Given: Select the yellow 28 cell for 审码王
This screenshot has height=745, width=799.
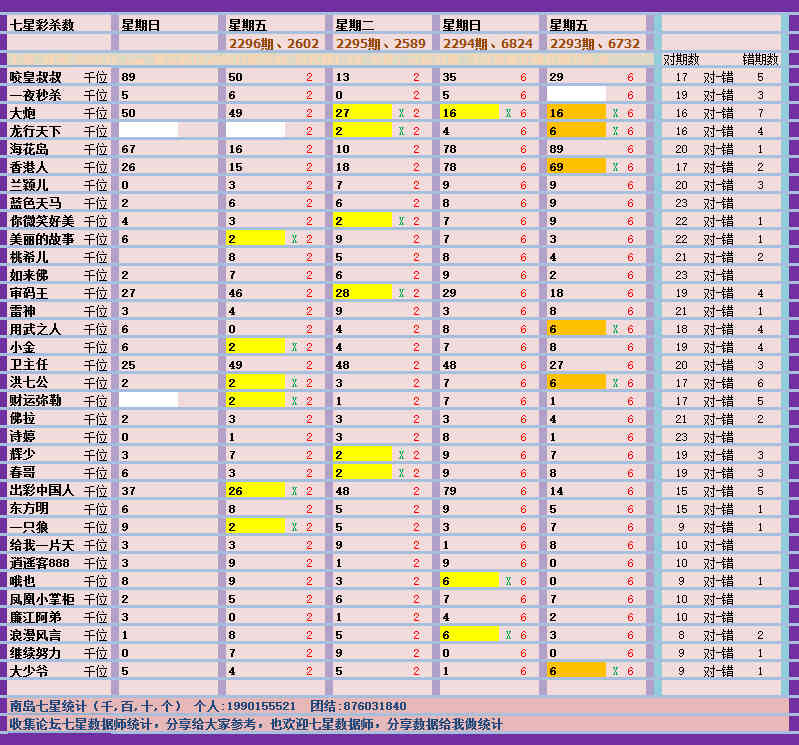Looking at the screenshot, I should coord(362,293).
